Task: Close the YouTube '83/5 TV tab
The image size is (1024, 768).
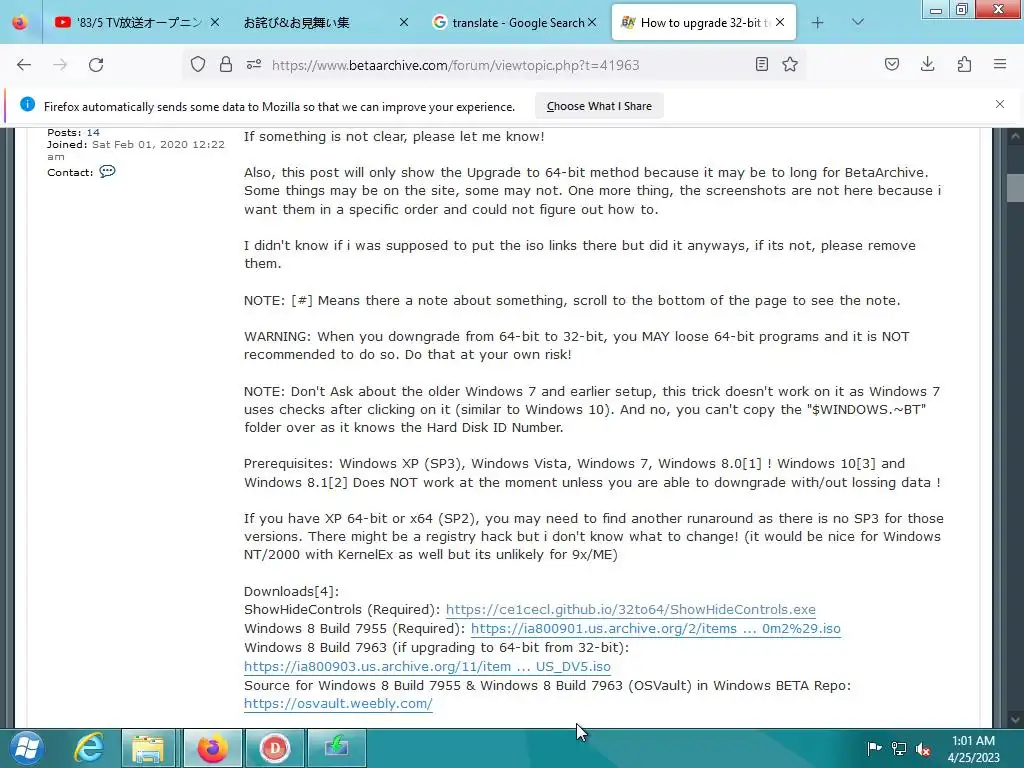Action: pyautogui.click(x=215, y=23)
